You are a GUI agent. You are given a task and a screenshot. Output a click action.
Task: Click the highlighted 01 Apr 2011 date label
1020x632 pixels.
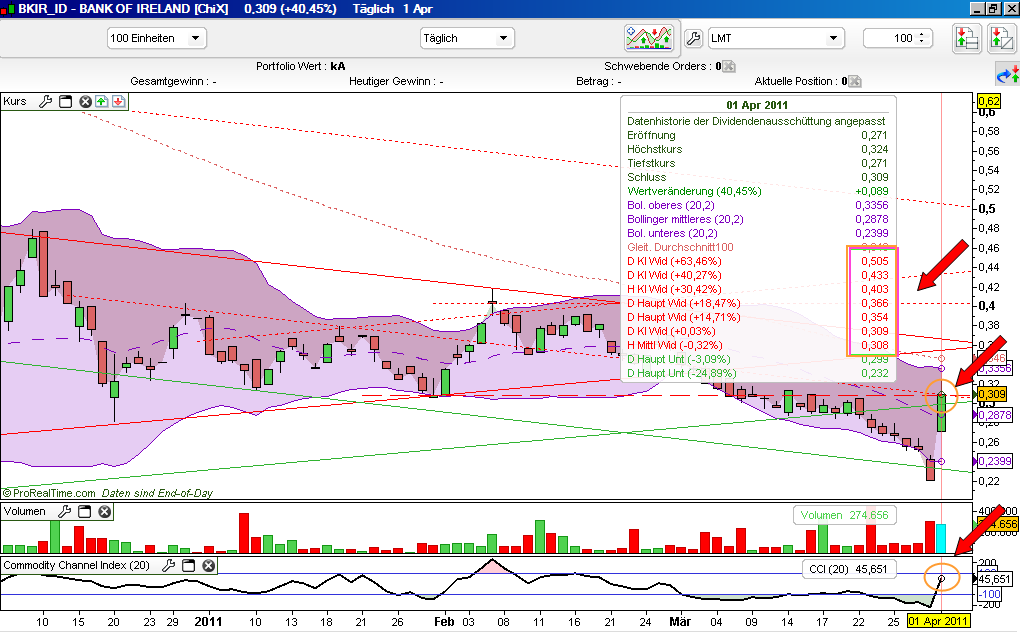pos(937,621)
